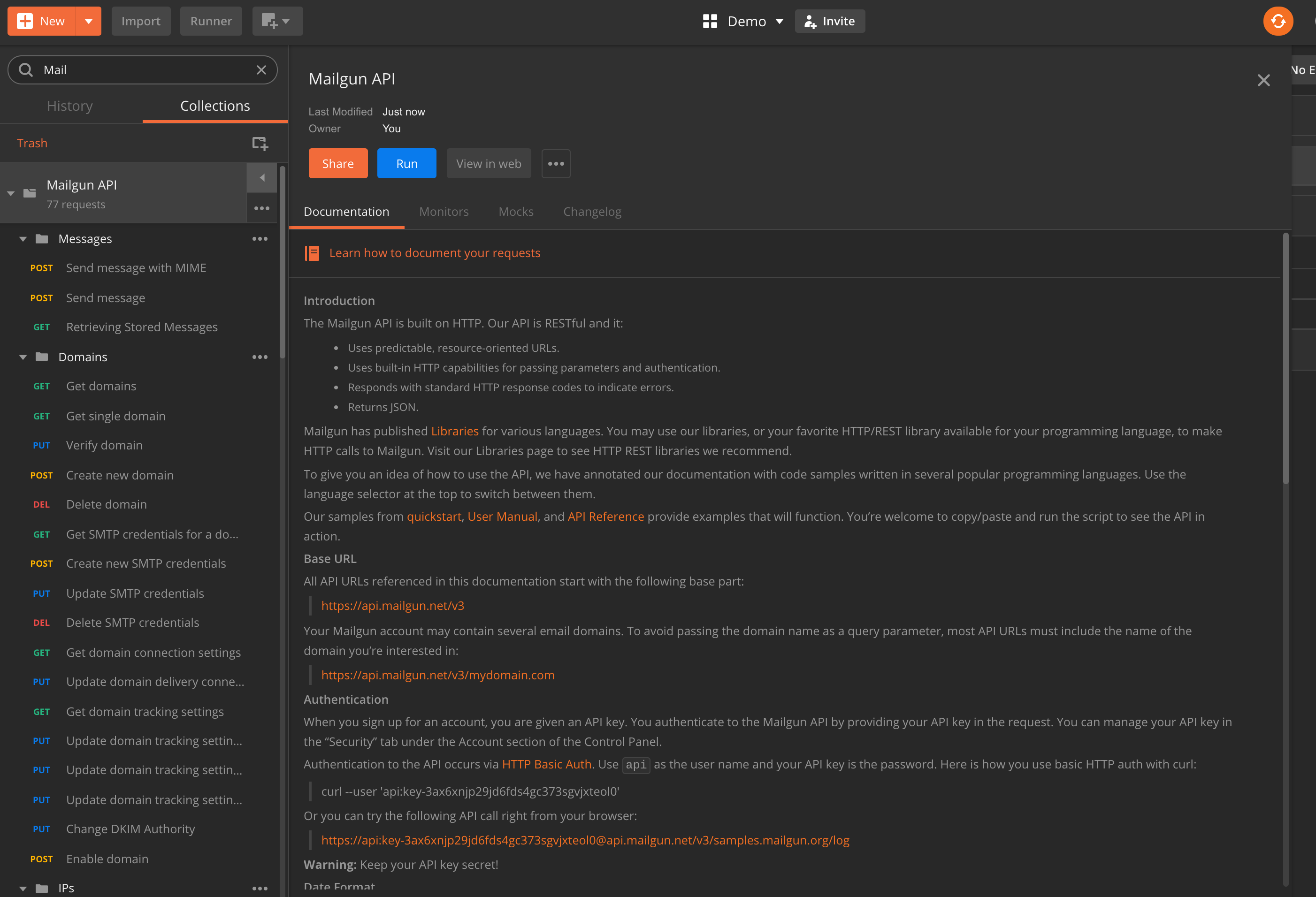Open new window options icon

pos(277,22)
